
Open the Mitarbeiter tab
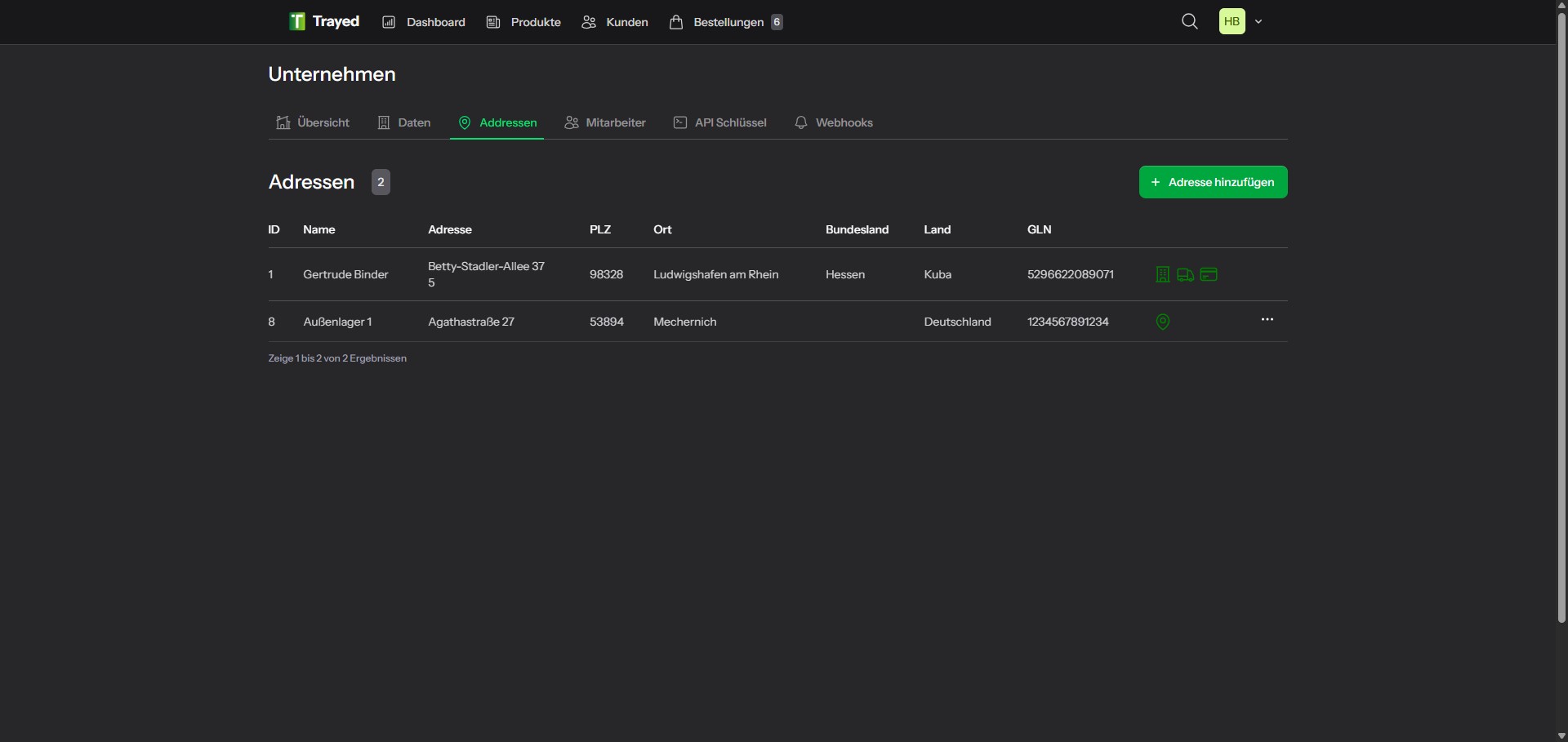(604, 122)
